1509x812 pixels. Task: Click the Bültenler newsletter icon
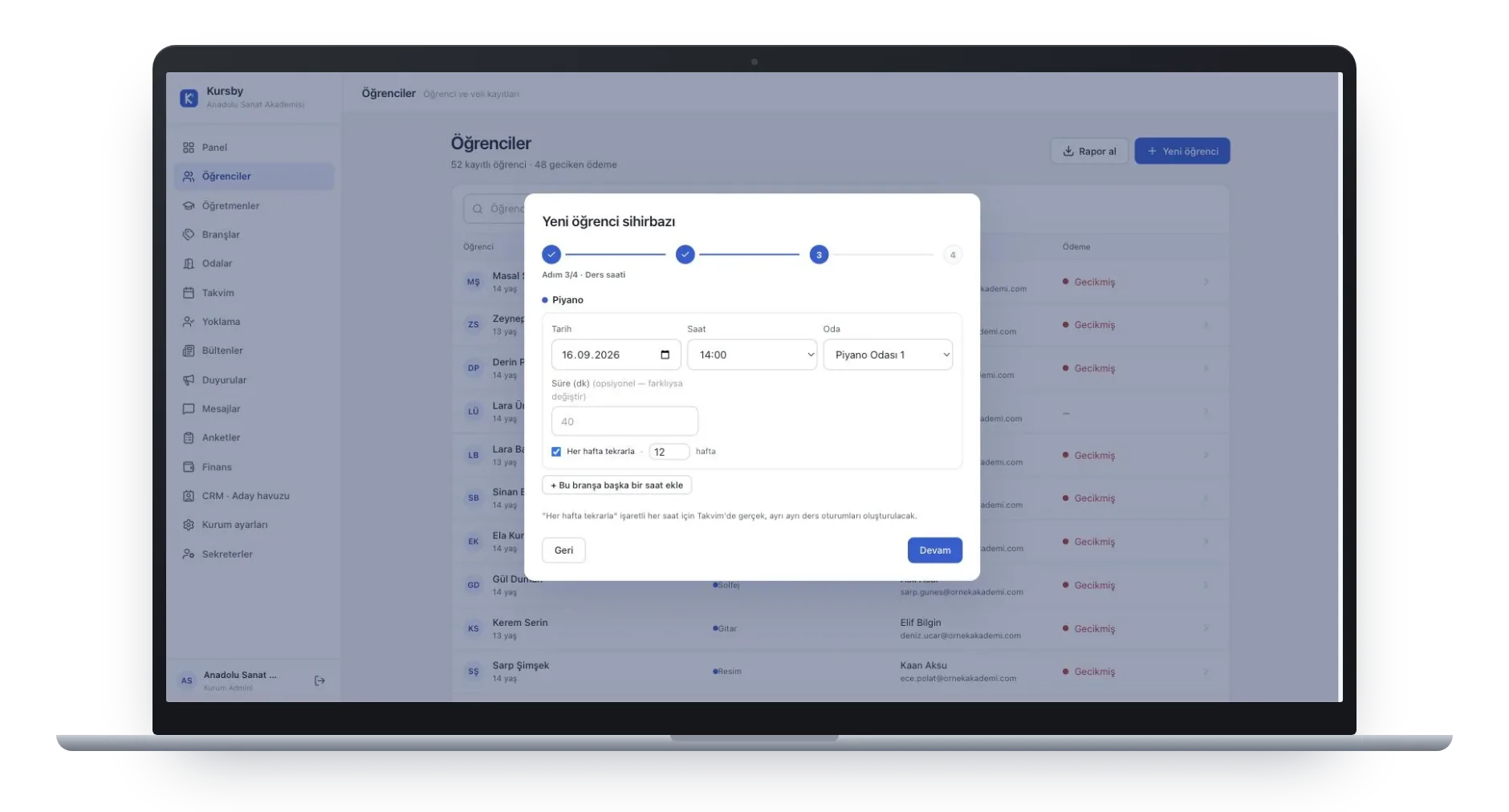tap(189, 351)
